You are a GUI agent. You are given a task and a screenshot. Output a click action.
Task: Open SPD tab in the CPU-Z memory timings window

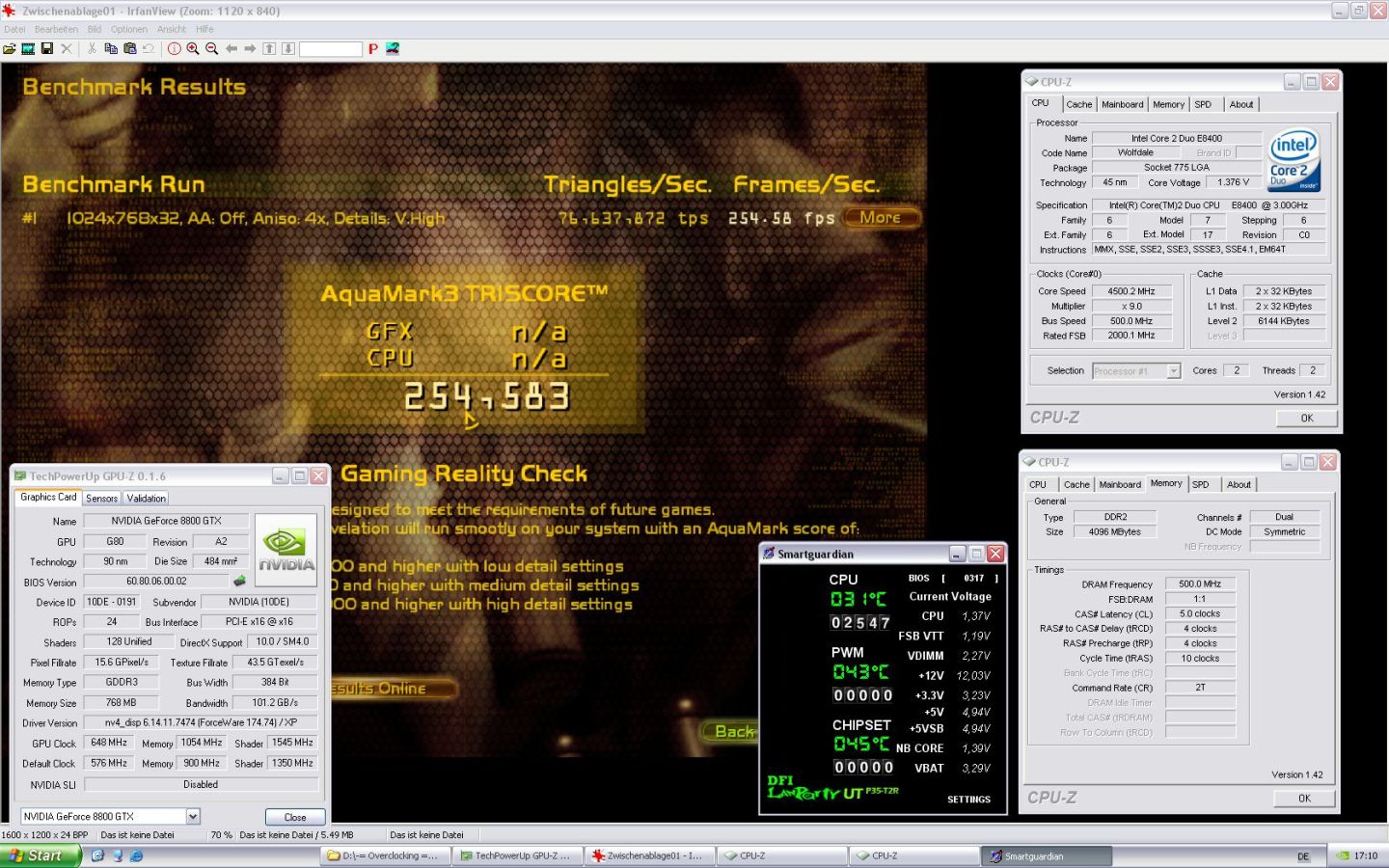[x=1201, y=485]
